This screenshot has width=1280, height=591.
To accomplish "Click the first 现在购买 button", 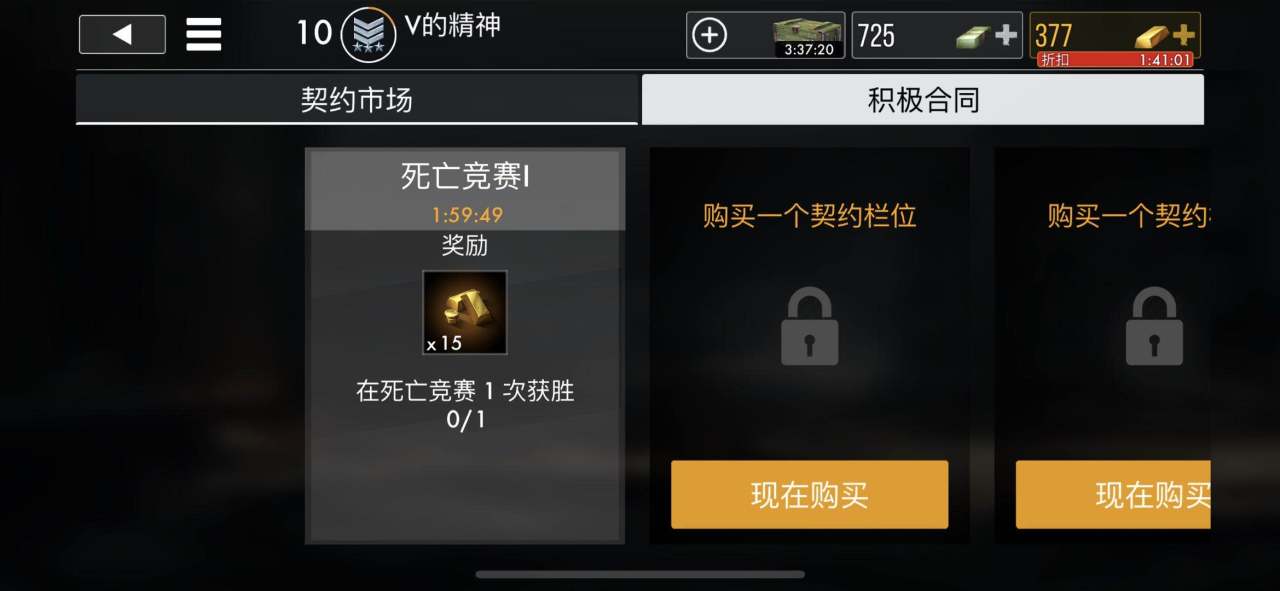I will coord(809,494).
